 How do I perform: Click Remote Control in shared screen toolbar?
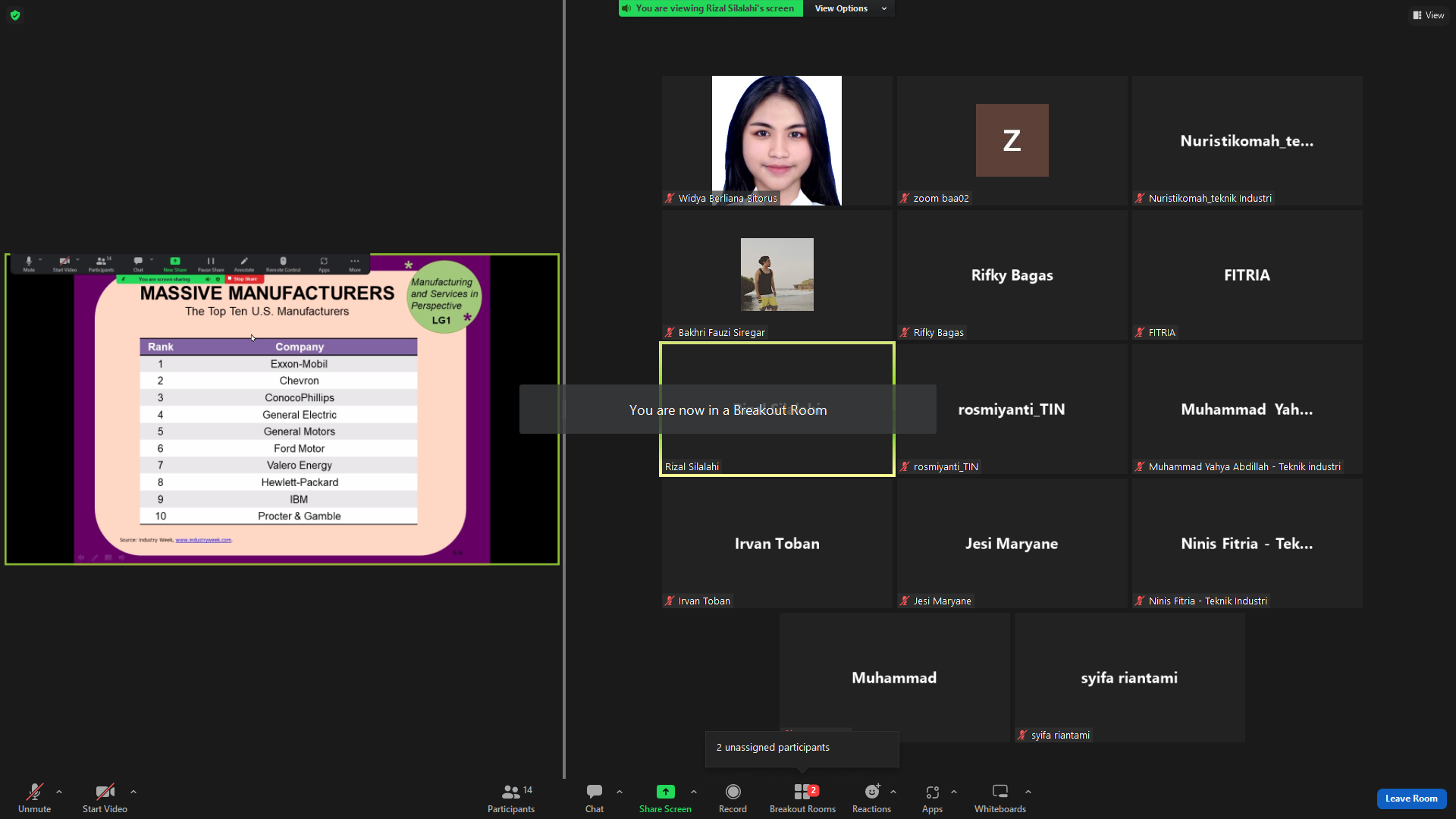(x=283, y=264)
